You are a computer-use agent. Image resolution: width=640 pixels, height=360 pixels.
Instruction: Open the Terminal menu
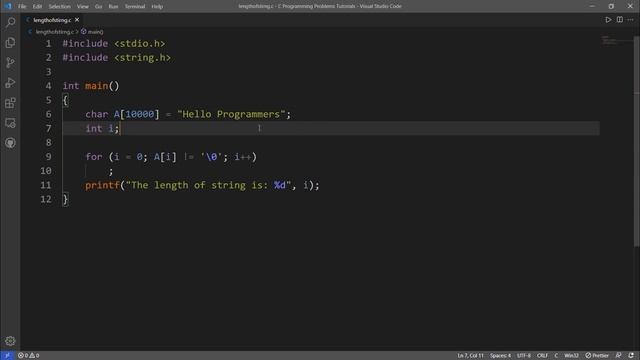coord(135,6)
